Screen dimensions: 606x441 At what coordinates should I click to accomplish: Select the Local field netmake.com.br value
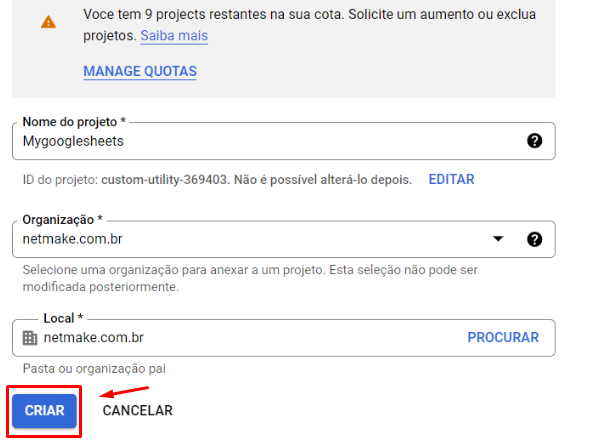coord(94,337)
